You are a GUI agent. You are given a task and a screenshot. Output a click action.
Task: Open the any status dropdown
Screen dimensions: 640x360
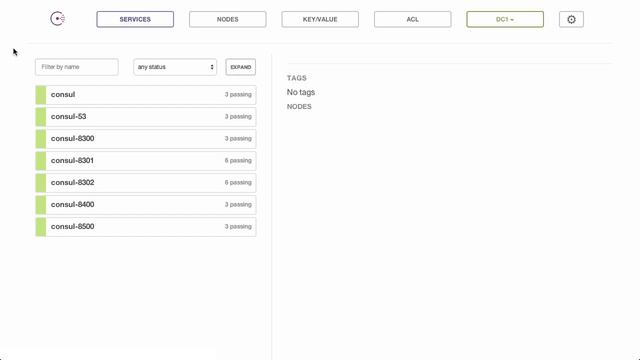(x=175, y=67)
